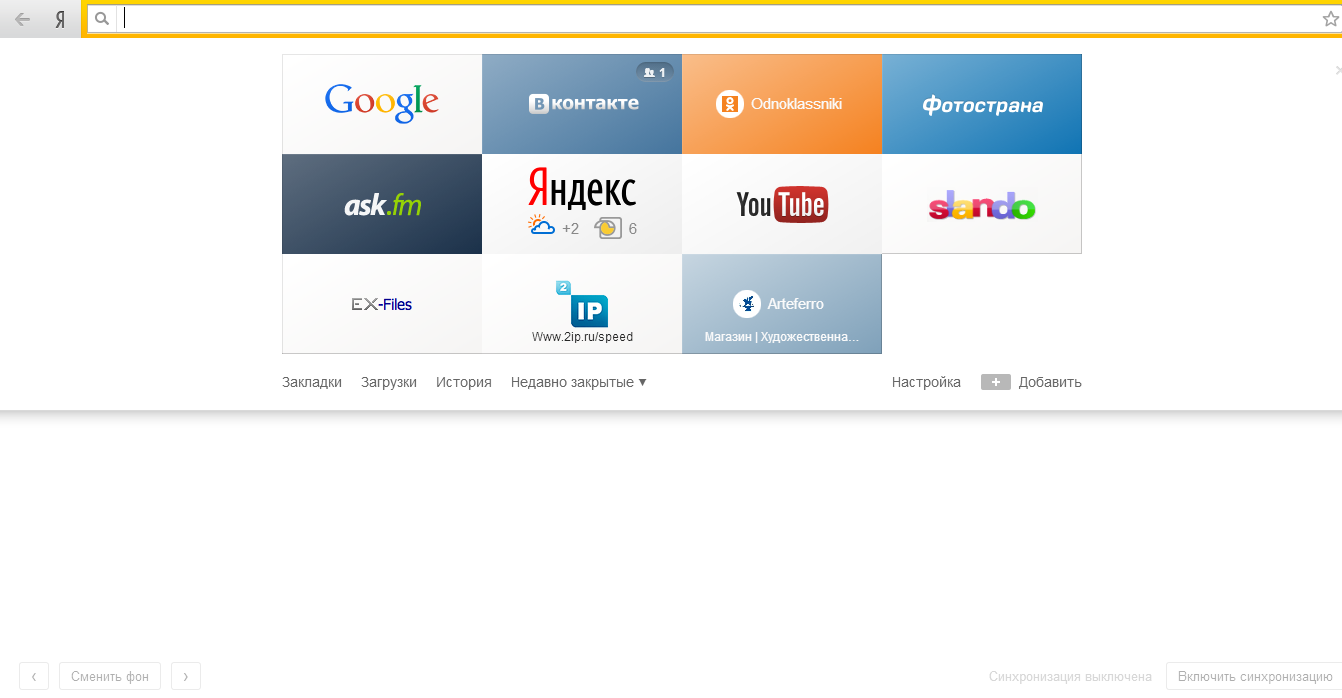The height and width of the screenshot is (698, 1342).
Task: Open the Яндекс tile logo
Action: (x=582, y=188)
